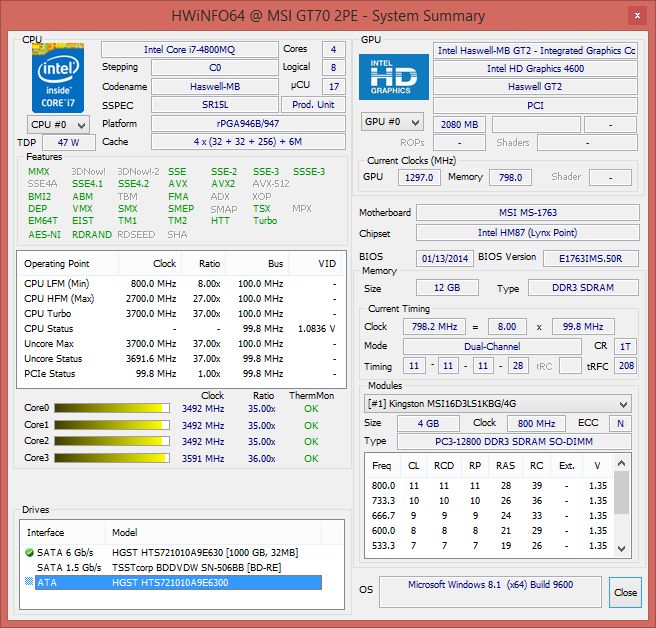Click the TDP 47 W field
The width and height of the screenshot is (656, 628).
69,142
